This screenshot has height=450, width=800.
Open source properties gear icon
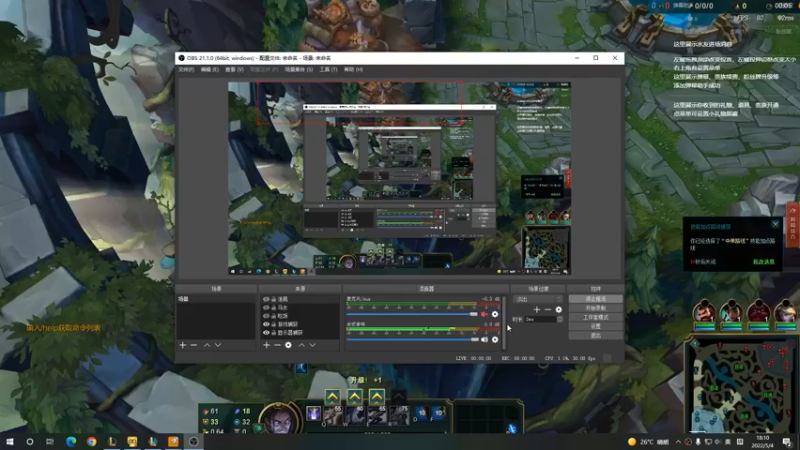click(x=288, y=345)
